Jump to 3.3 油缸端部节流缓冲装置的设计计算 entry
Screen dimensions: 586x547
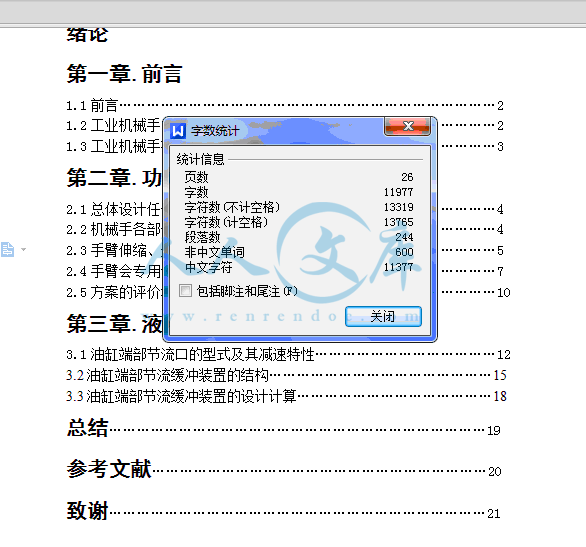[x=286, y=396]
